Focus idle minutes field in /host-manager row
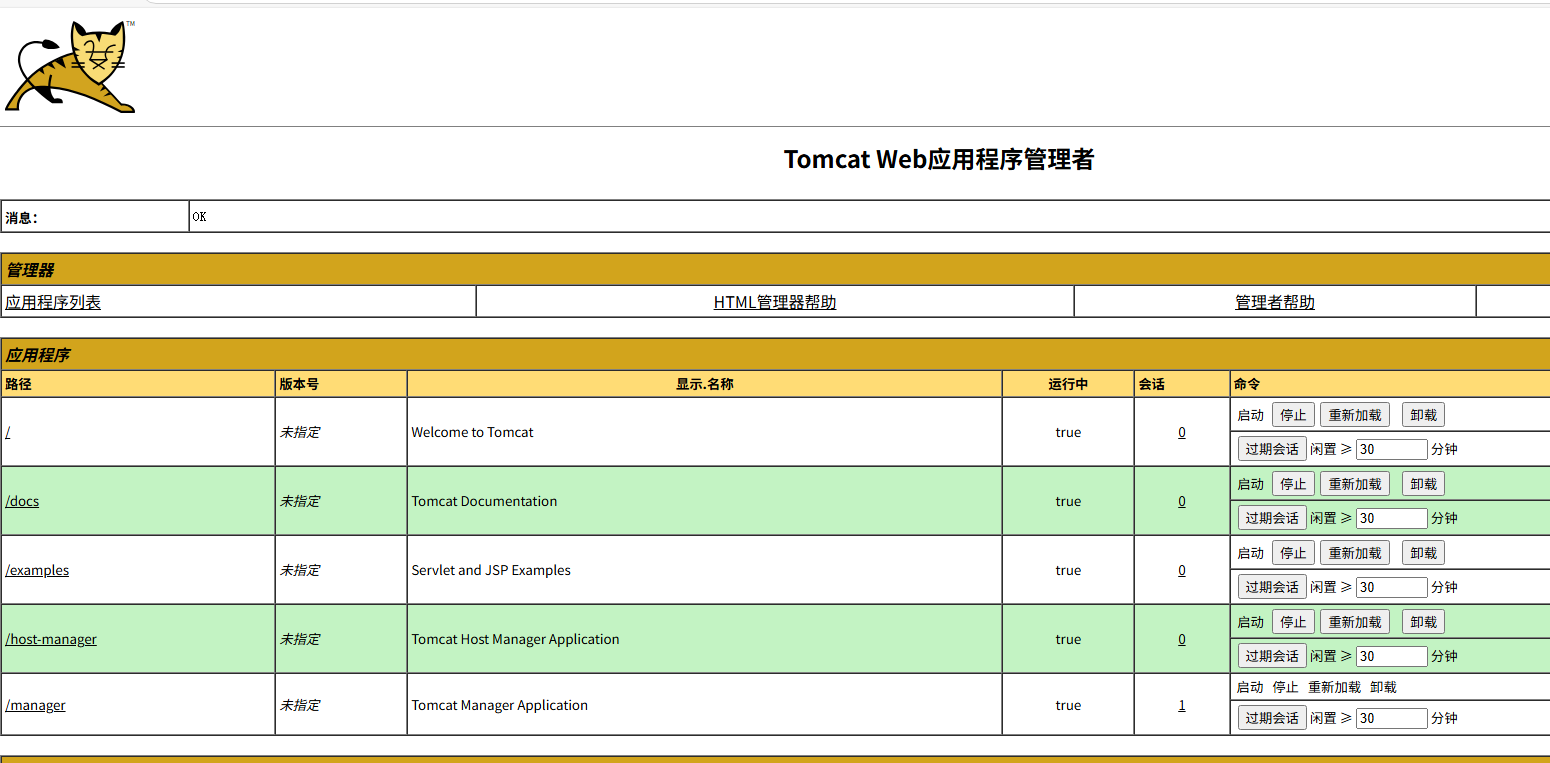The image size is (1550, 763). [x=1392, y=656]
